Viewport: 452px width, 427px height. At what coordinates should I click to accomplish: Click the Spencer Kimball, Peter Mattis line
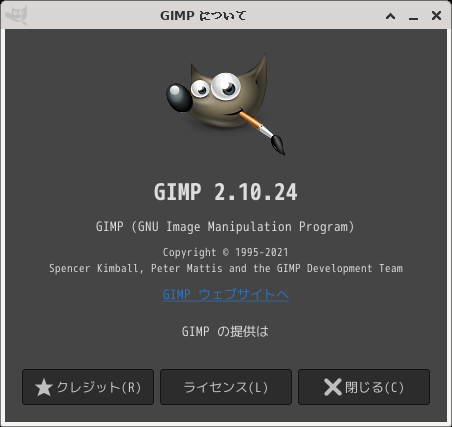[x=226, y=268]
